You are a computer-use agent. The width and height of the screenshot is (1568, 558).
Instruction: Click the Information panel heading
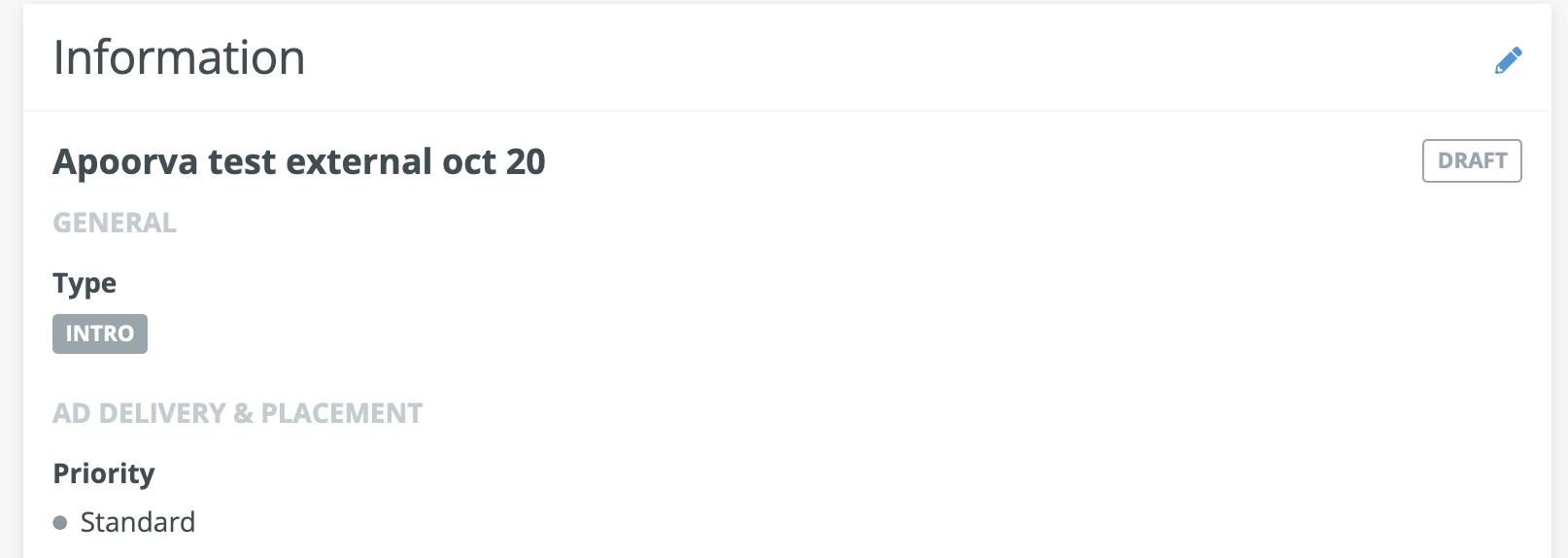(x=179, y=57)
